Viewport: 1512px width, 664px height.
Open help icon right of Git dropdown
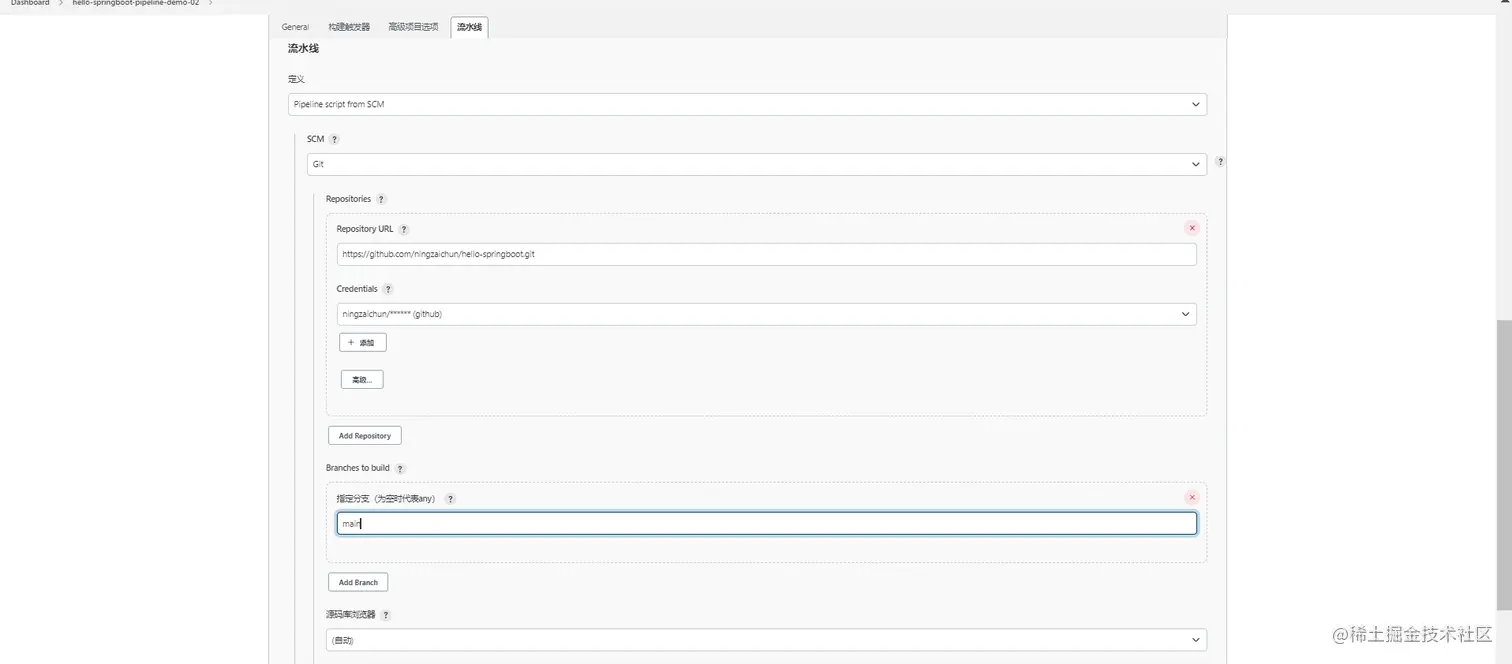click(1220, 161)
